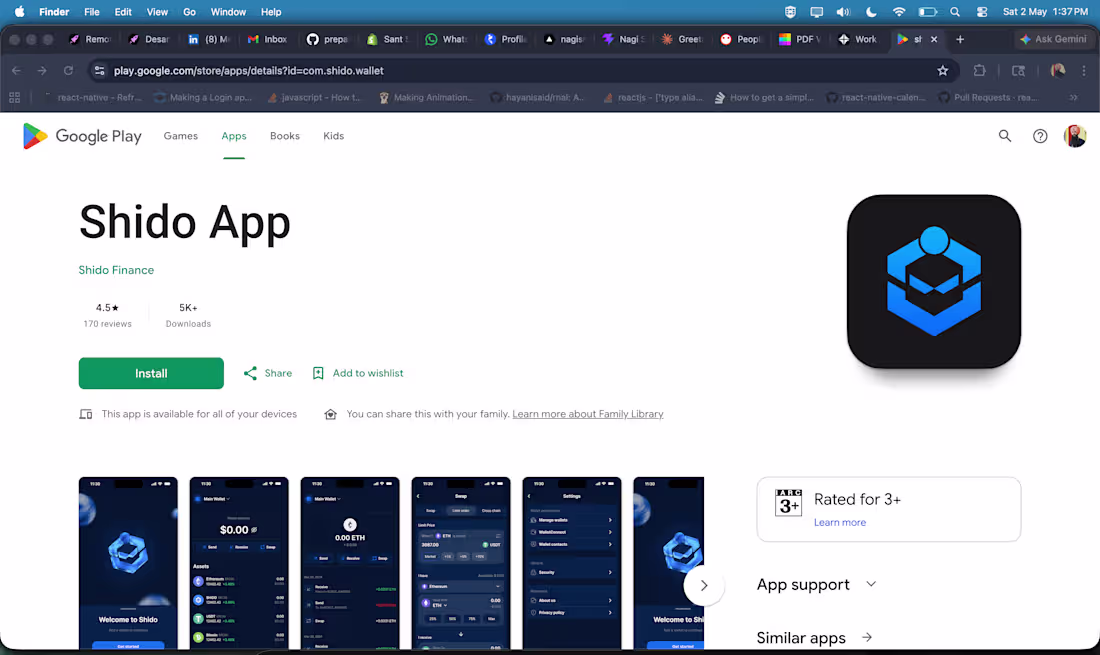Bookmark this page with the star icon
1100x655 pixels.
943,70
